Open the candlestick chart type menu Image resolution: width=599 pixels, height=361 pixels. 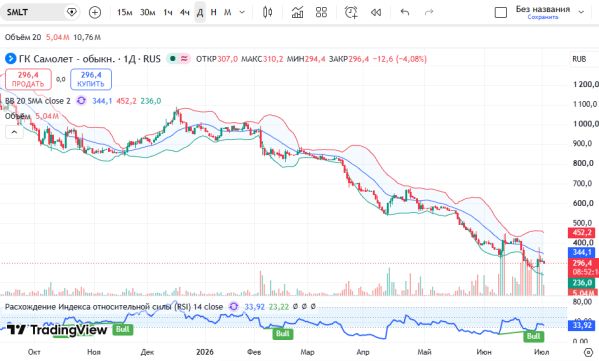(268, 12)
